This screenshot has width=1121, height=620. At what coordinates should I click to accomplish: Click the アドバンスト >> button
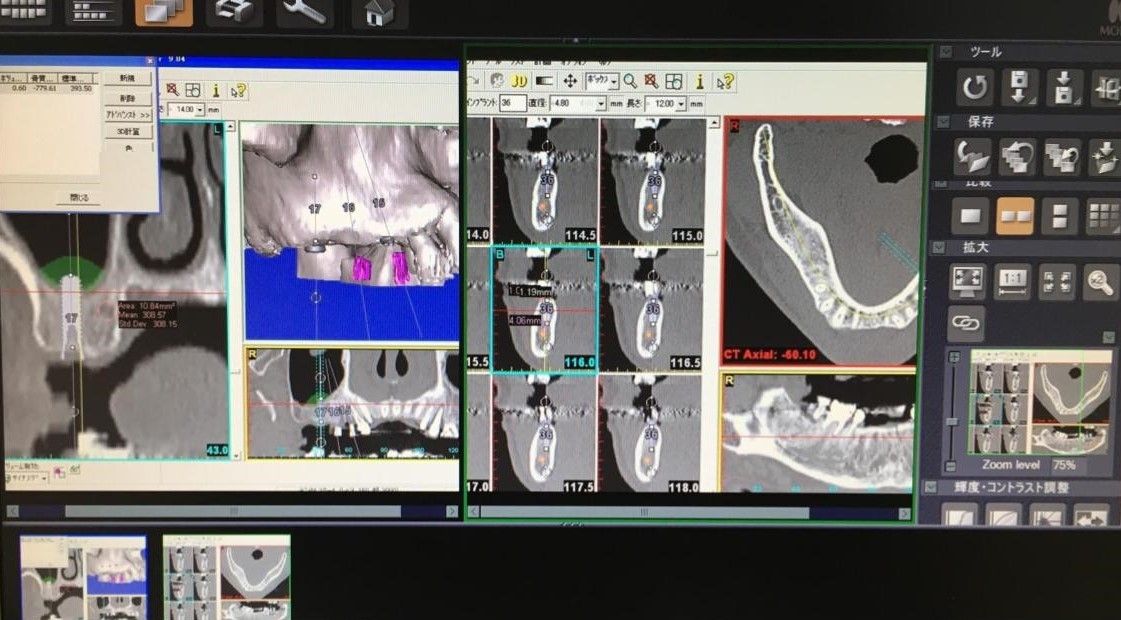coord(128,115)
